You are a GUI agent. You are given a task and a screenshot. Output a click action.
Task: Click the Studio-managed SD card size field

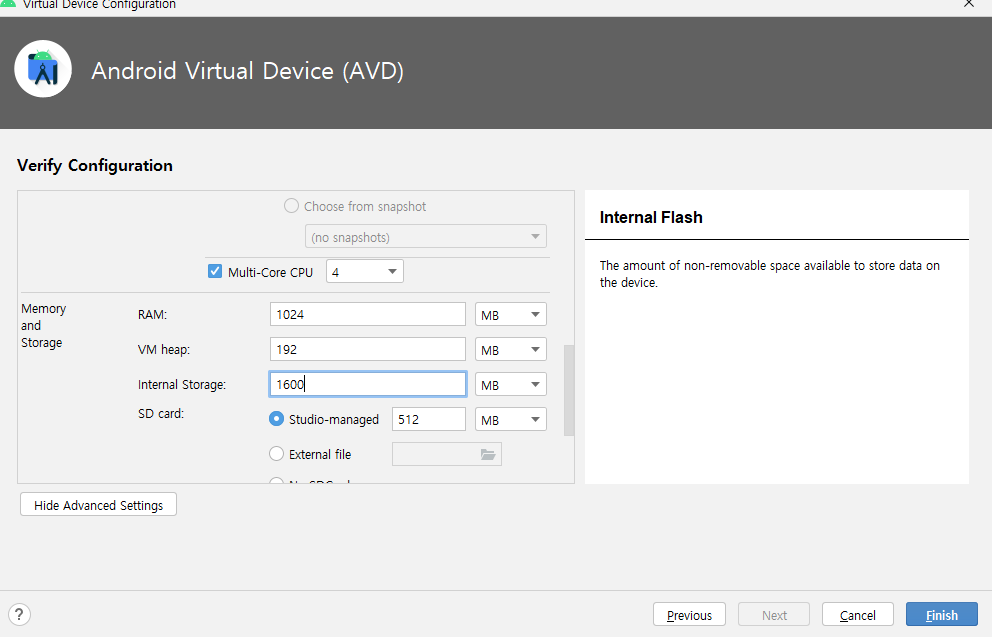click(x=429, y=419)
